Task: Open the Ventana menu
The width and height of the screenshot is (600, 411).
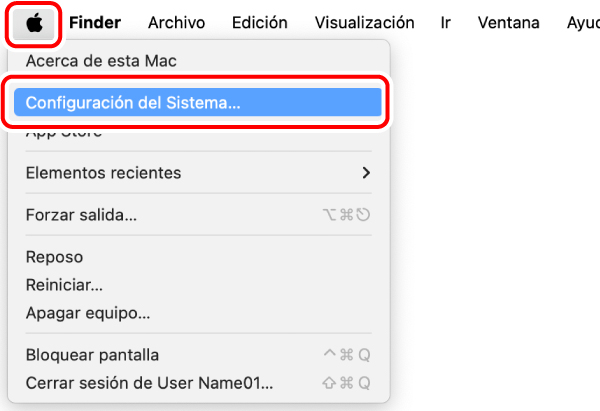Action: (508, 22)
